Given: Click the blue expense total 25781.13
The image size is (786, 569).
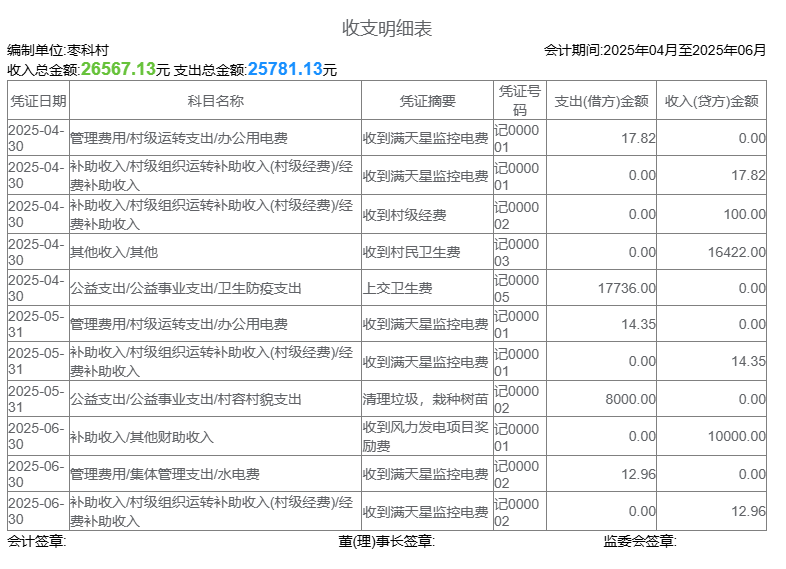Looking at the screenshot, I should 285,69.
